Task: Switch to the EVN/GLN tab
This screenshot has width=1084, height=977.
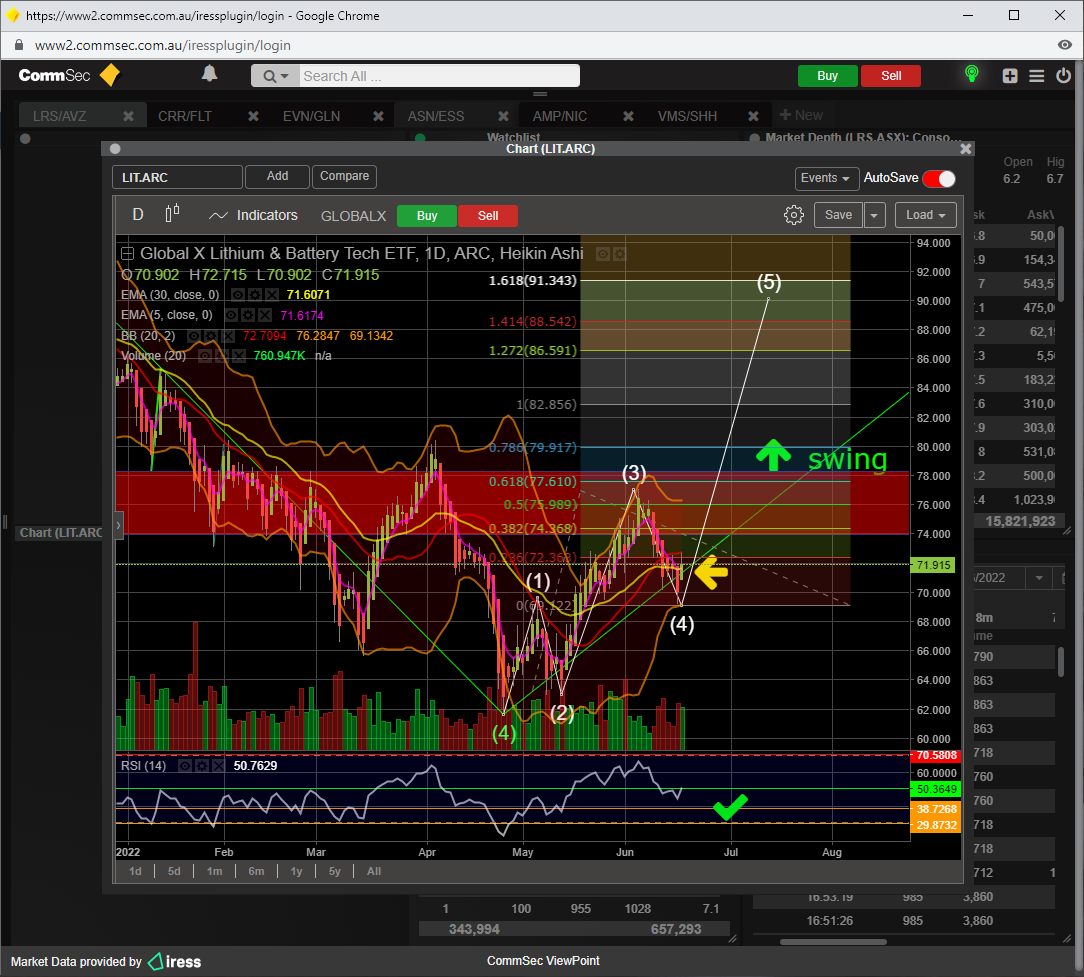Action: 311,116
